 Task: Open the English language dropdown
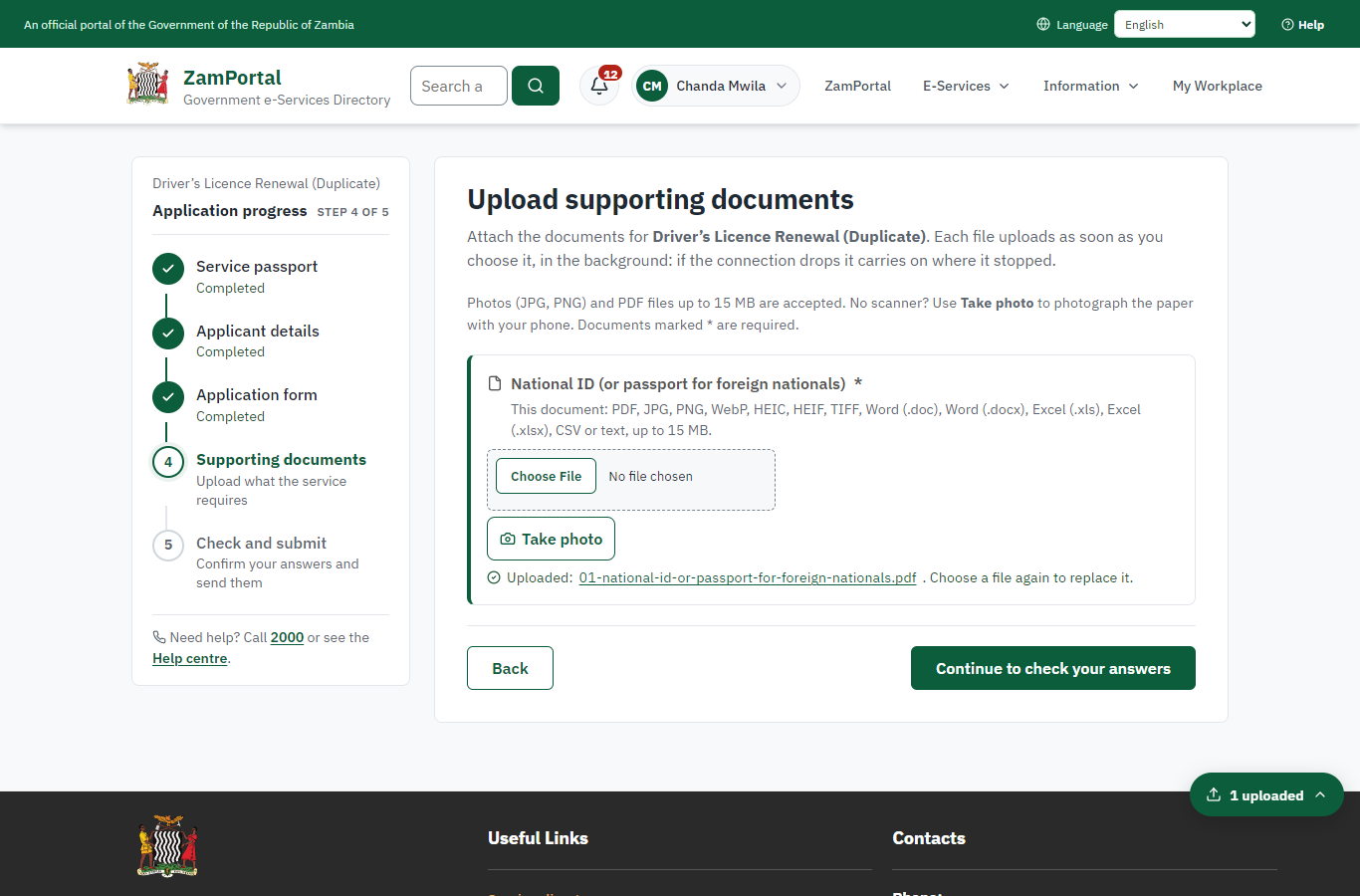click(1185, 24)
